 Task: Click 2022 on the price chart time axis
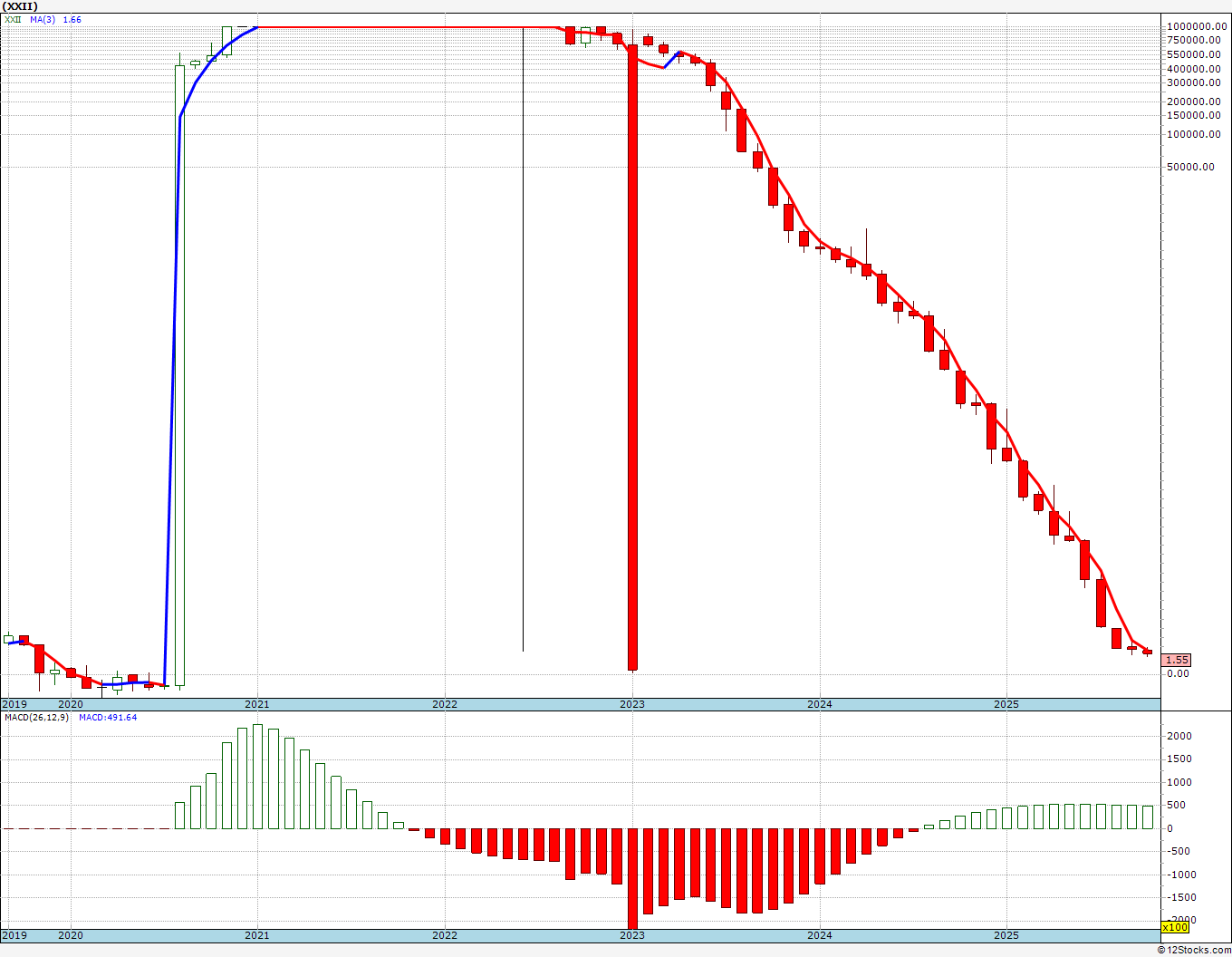[x=445, y=704]
